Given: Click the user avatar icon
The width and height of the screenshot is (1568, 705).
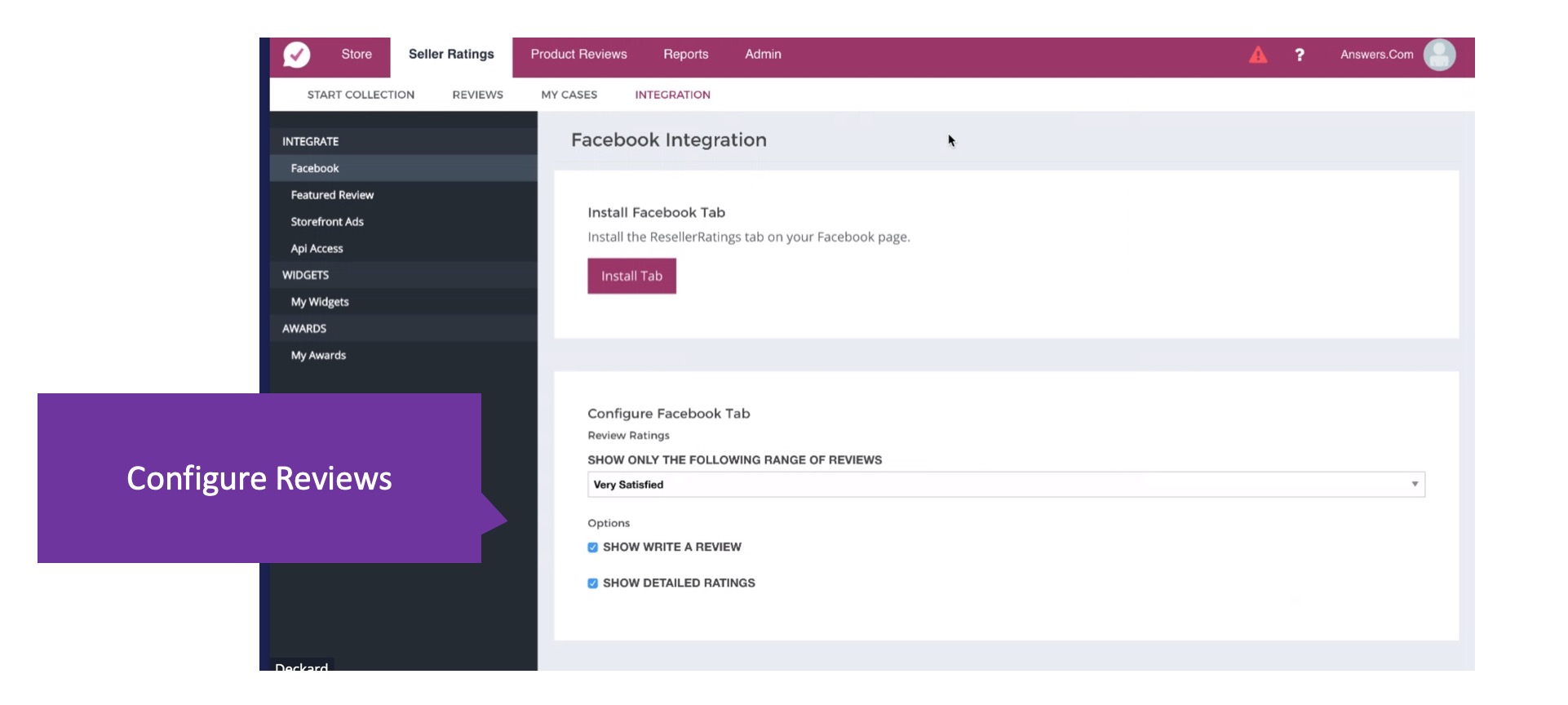Looking at the screenshot, I should 1439,55.
